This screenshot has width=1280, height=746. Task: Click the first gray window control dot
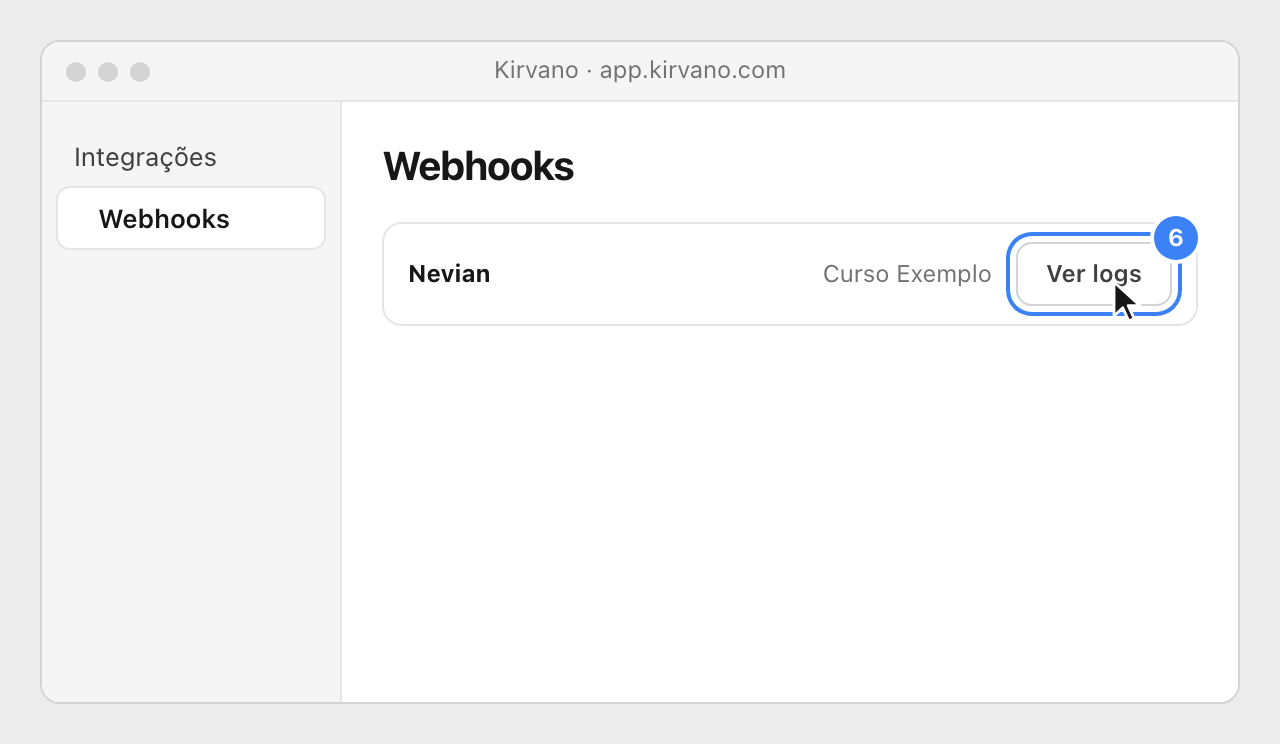tap(76, 72)
